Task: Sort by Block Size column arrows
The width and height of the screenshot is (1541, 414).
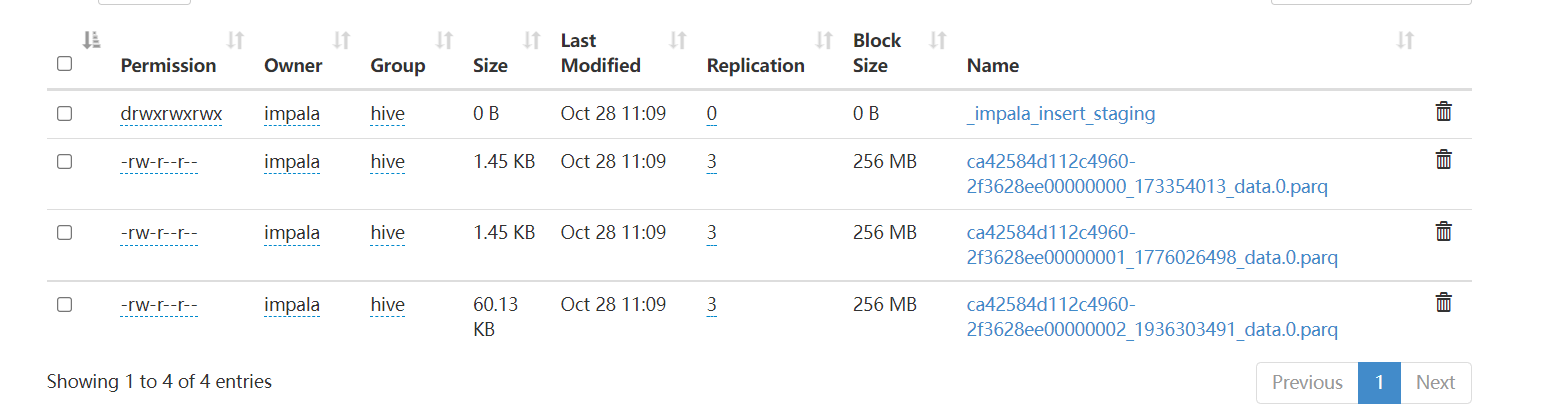Action: click(x=937, y=41)
